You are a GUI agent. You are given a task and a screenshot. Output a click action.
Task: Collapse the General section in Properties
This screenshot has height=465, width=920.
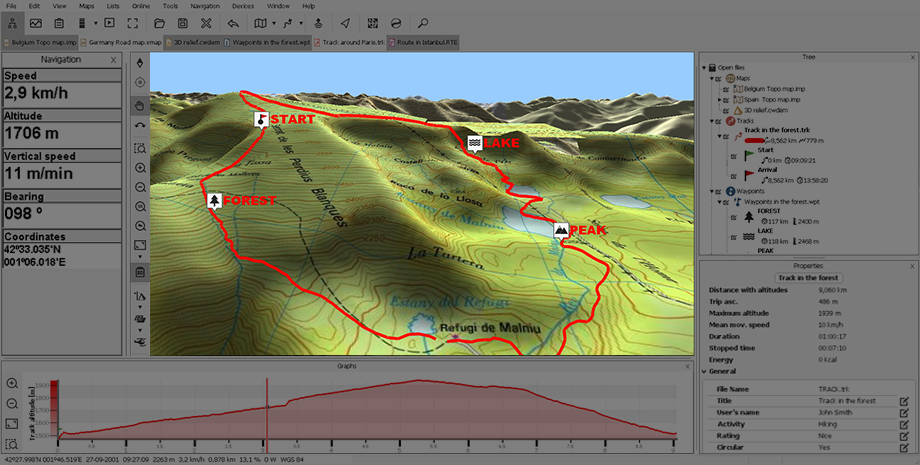706,371
